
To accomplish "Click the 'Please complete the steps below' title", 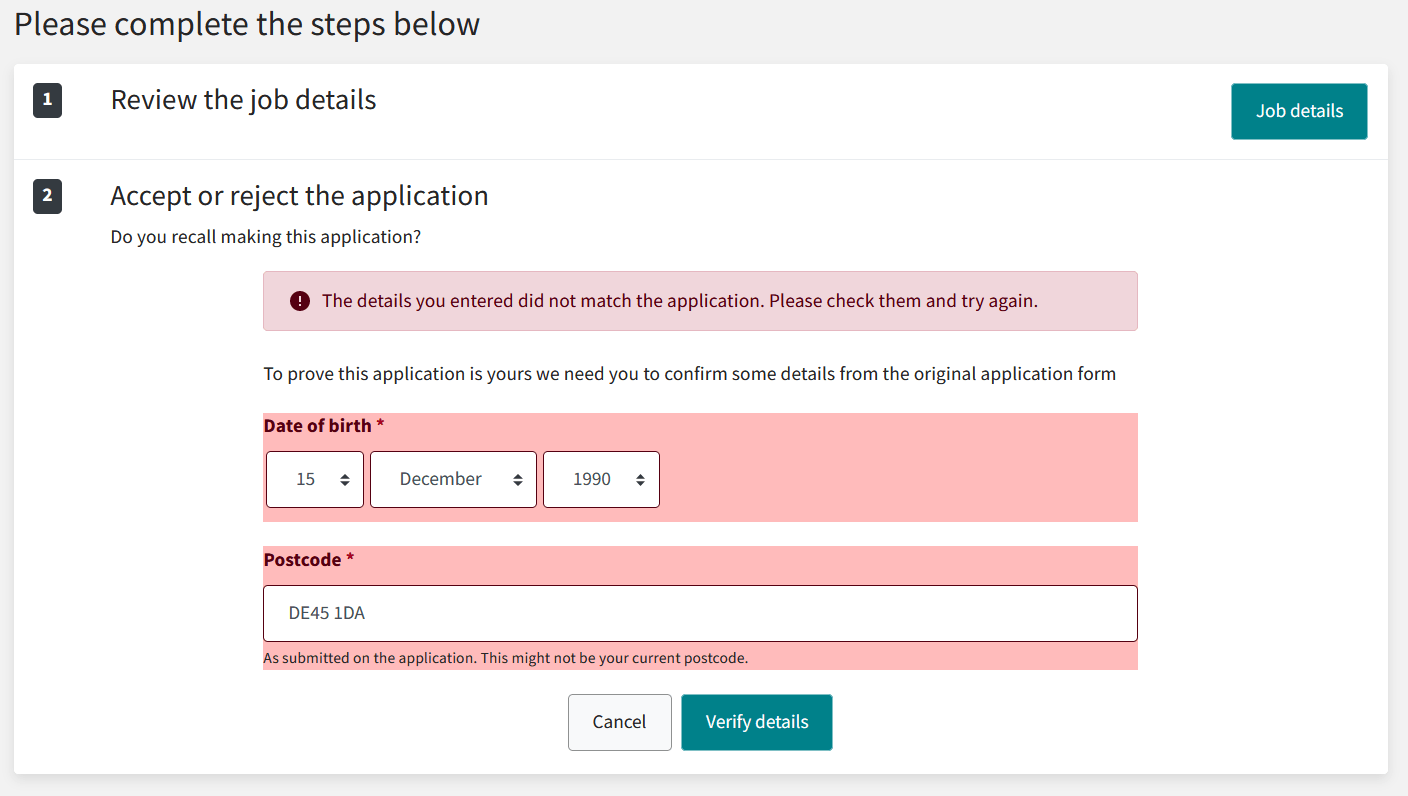I will [247, 24].
